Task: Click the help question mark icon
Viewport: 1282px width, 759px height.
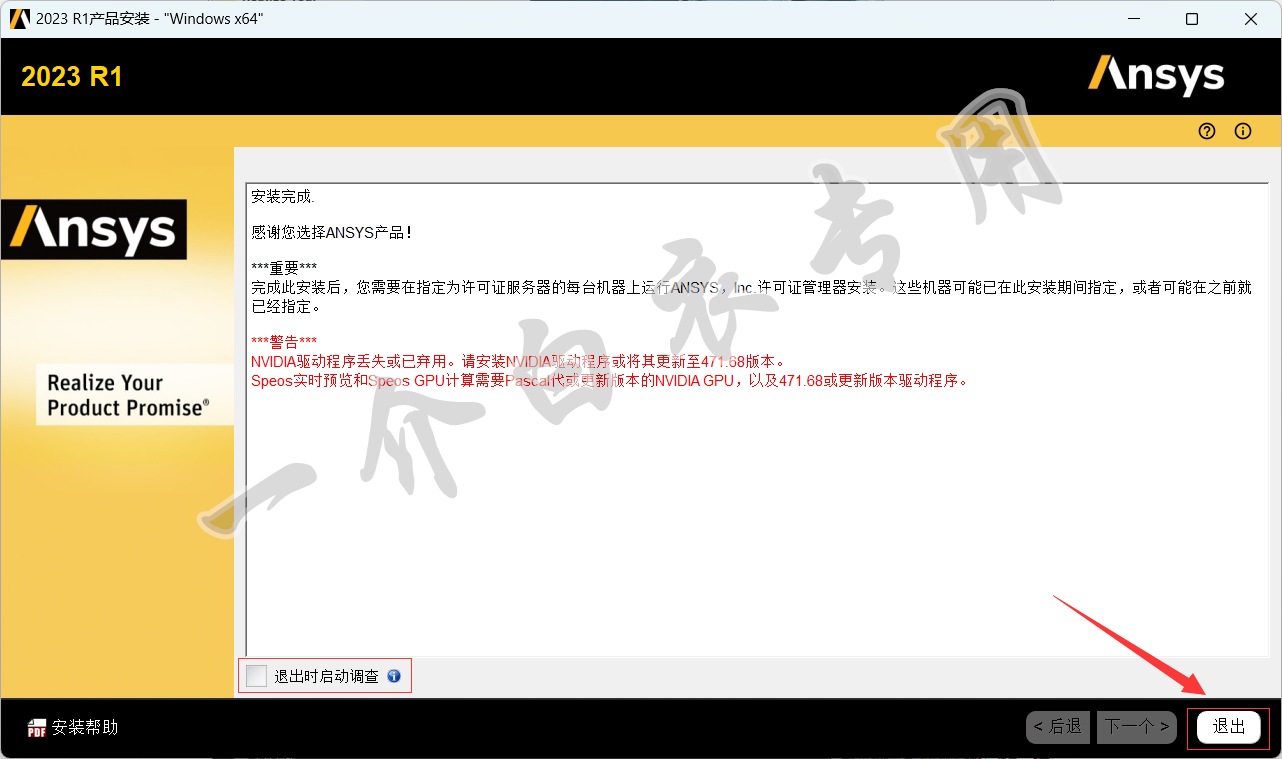Action: [1207, 131]
